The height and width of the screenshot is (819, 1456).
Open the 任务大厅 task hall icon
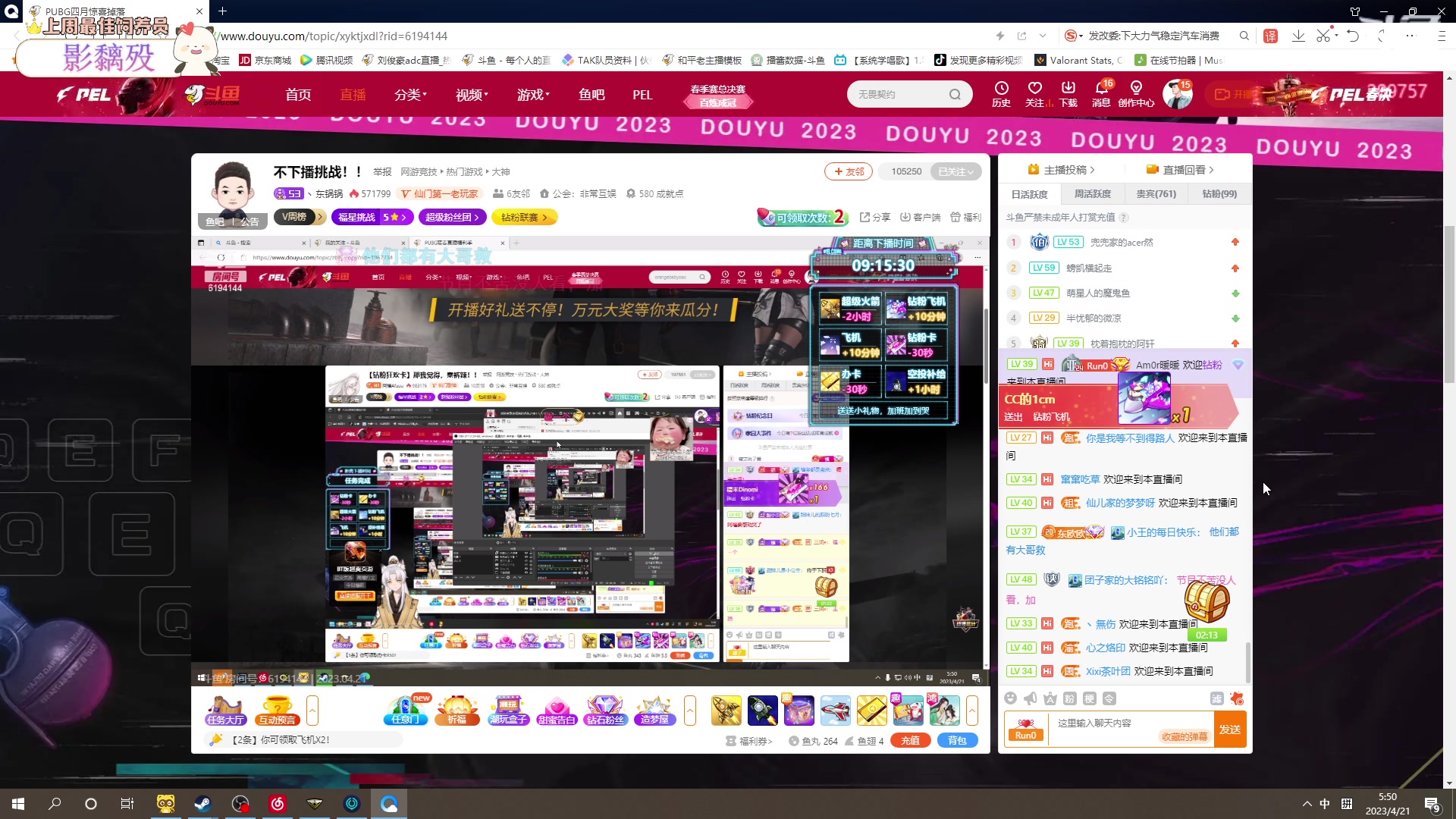[225, 710]
